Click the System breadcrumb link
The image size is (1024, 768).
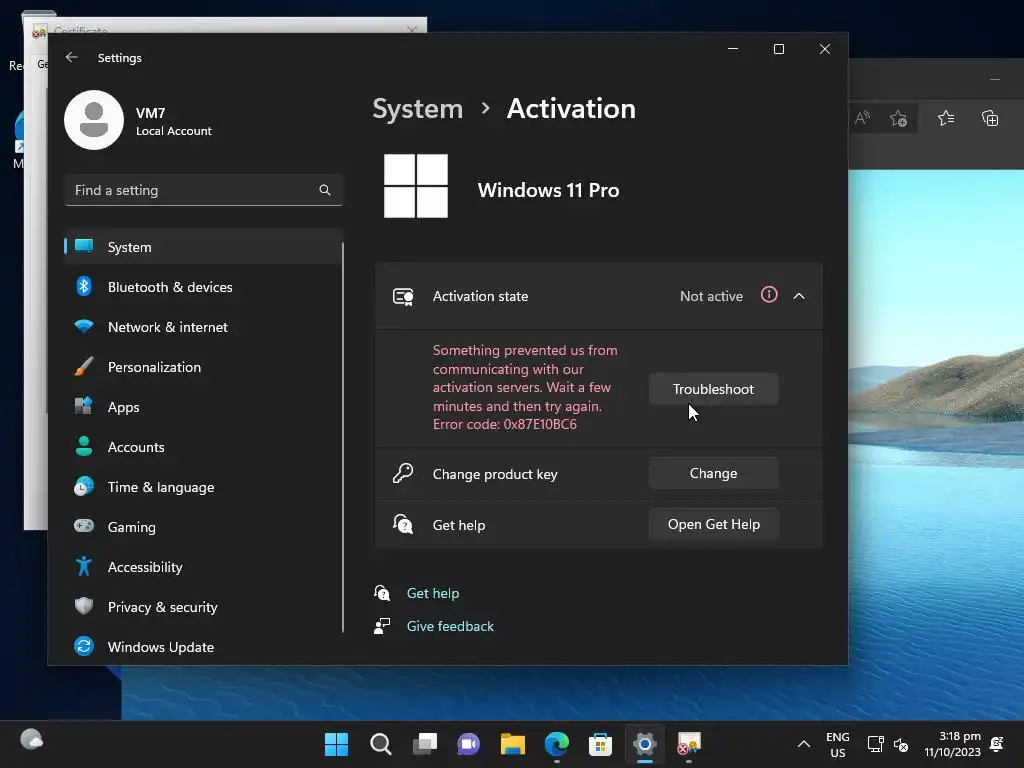pos(417,108)
